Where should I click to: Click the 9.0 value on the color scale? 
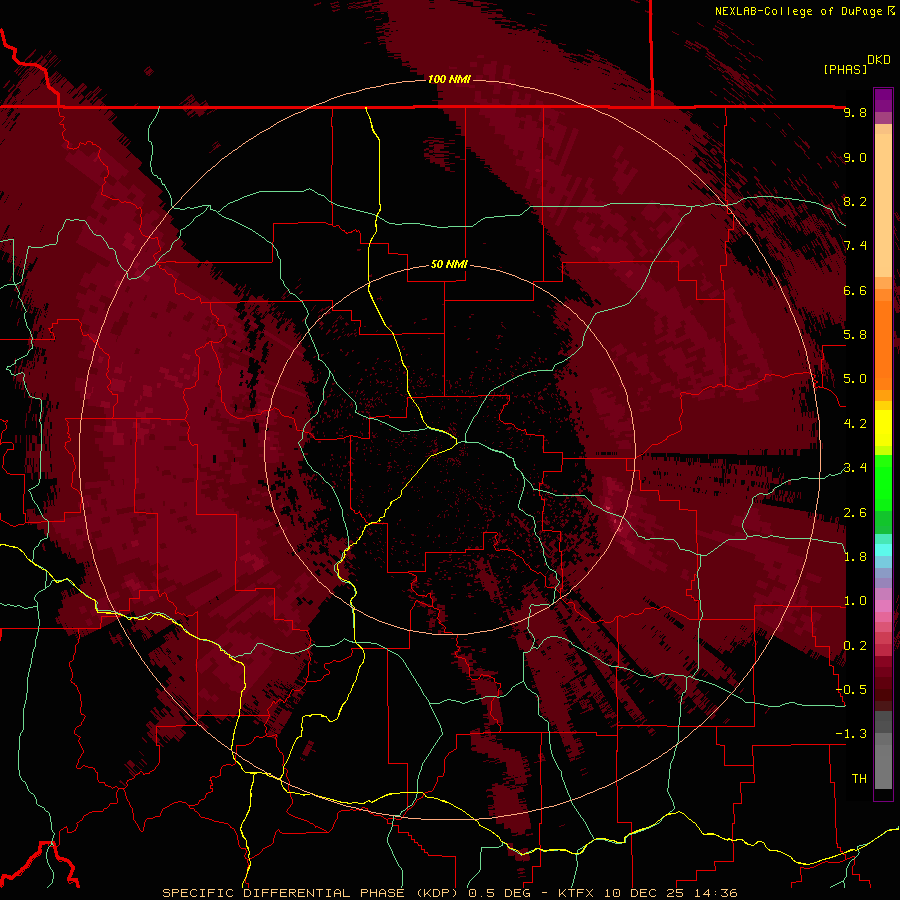(x=855, y=157)
